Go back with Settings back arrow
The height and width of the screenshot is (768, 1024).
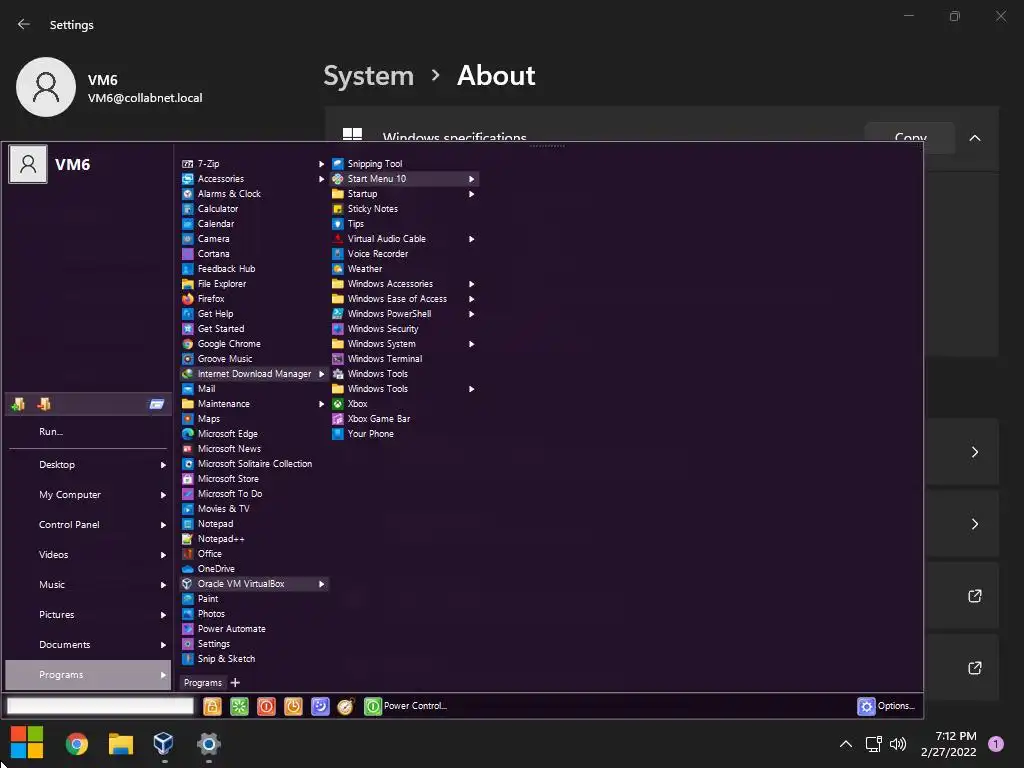[24, 24]
